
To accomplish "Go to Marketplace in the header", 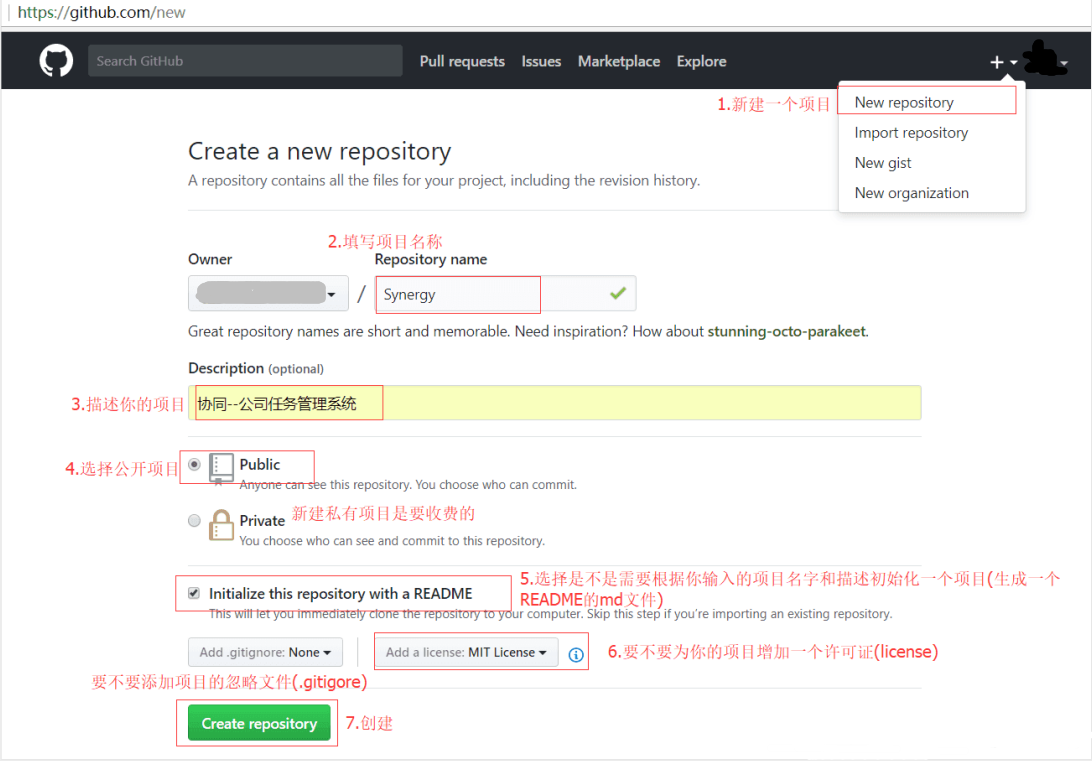I will (618, 61).
